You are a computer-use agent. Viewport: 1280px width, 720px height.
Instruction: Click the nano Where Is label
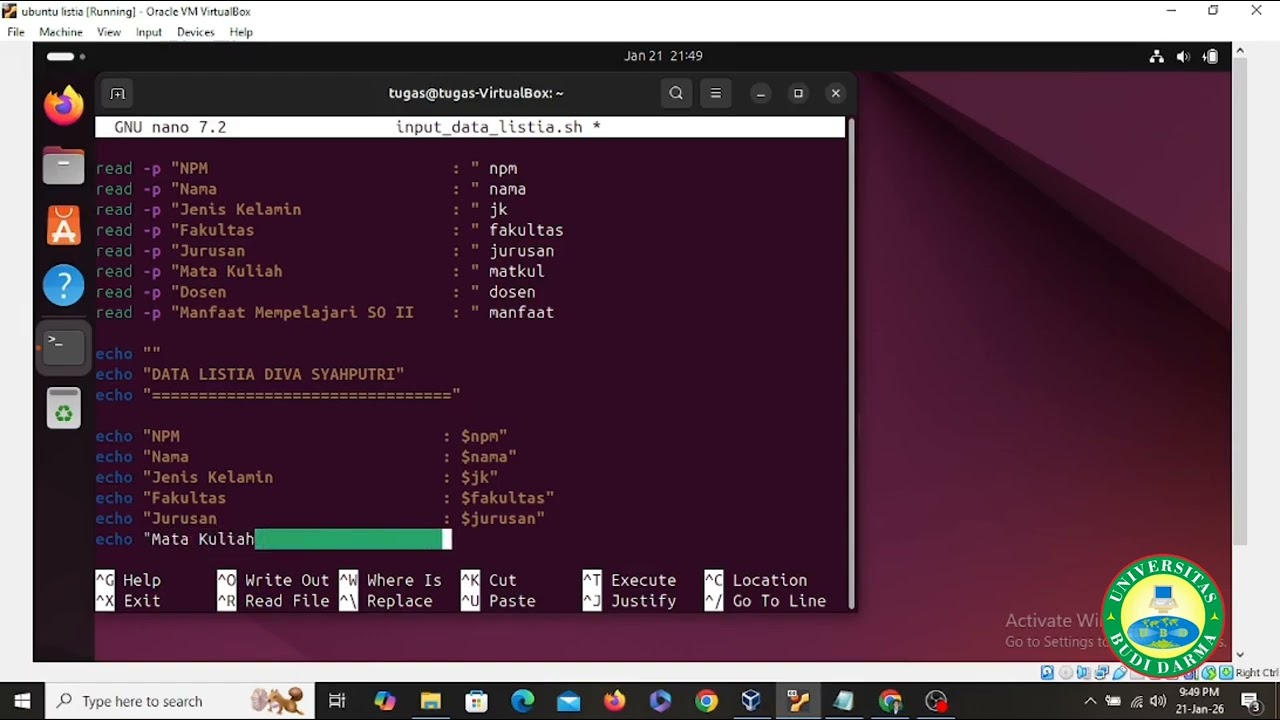404,580
